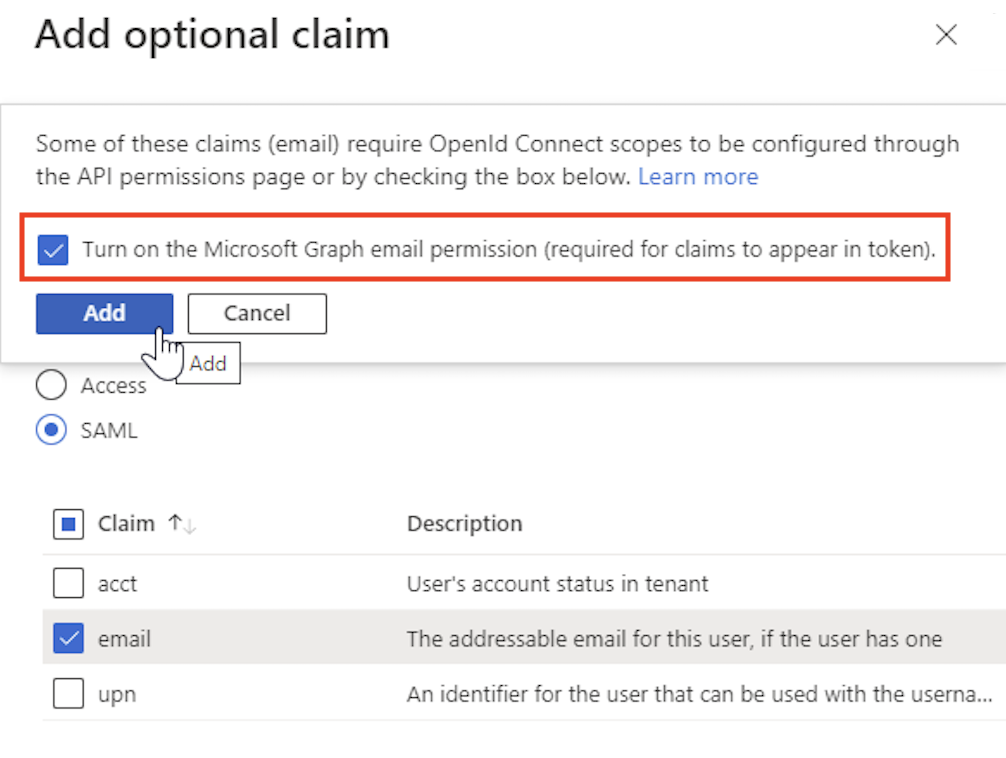Click the blue Add button
Image resolution: width=1006 pixels, height=758 pixels.
click(104, 313)
